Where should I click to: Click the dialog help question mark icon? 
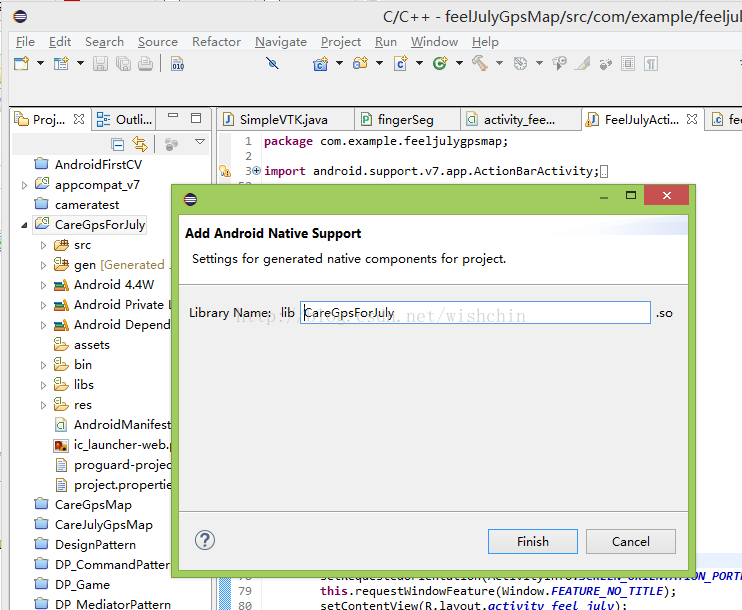(x=205, y=540)
